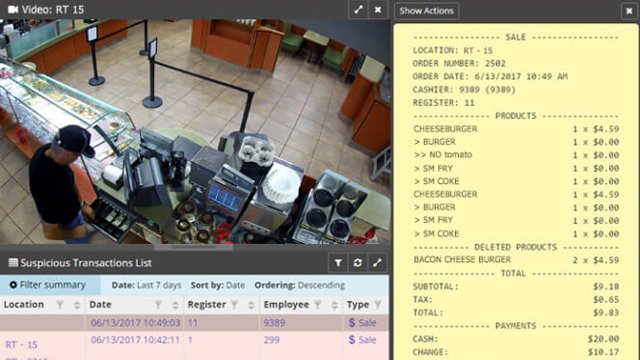Filter the Date column

[x=158, y=305]
